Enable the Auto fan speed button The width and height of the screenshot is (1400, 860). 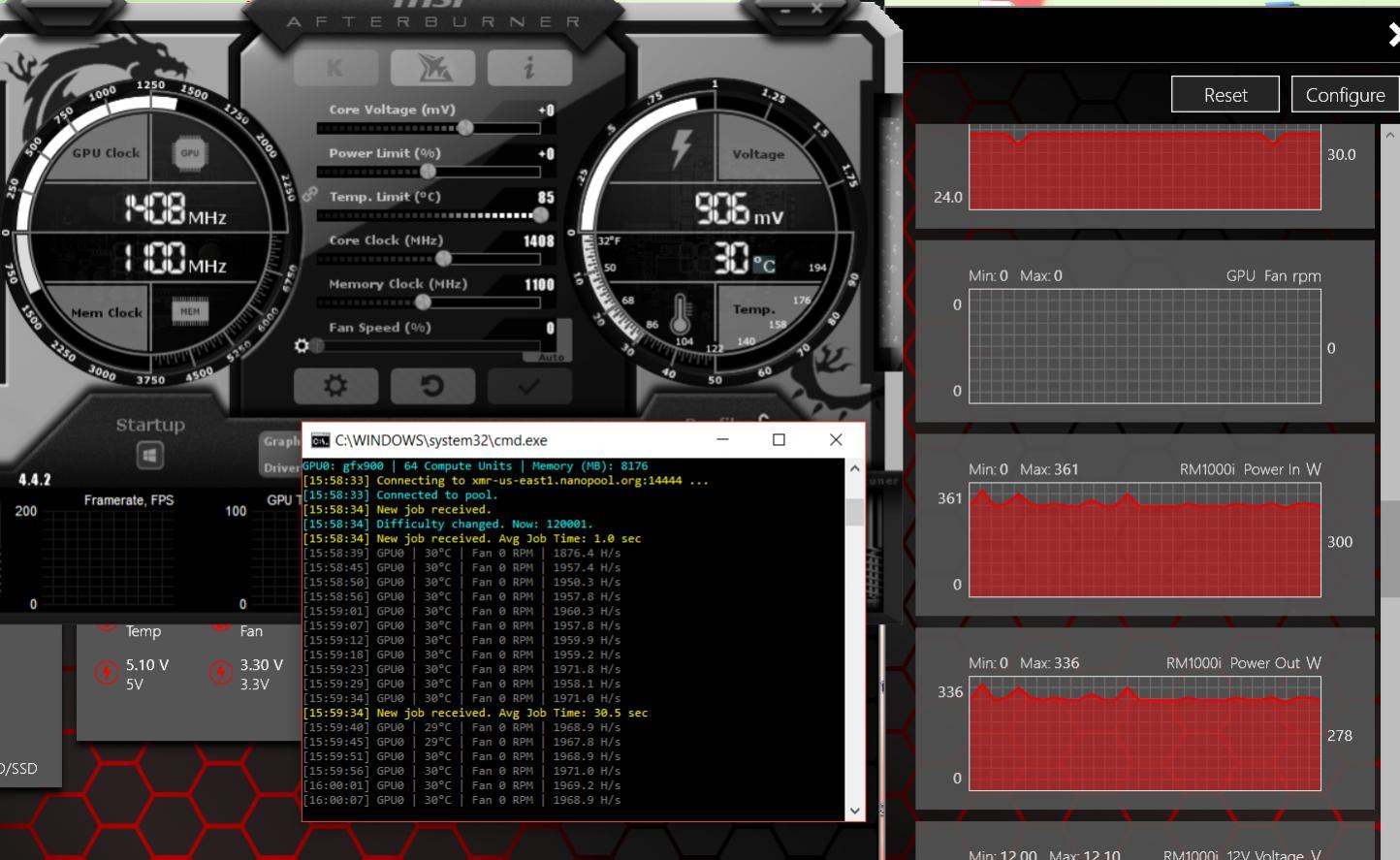[x=551, y=357]
